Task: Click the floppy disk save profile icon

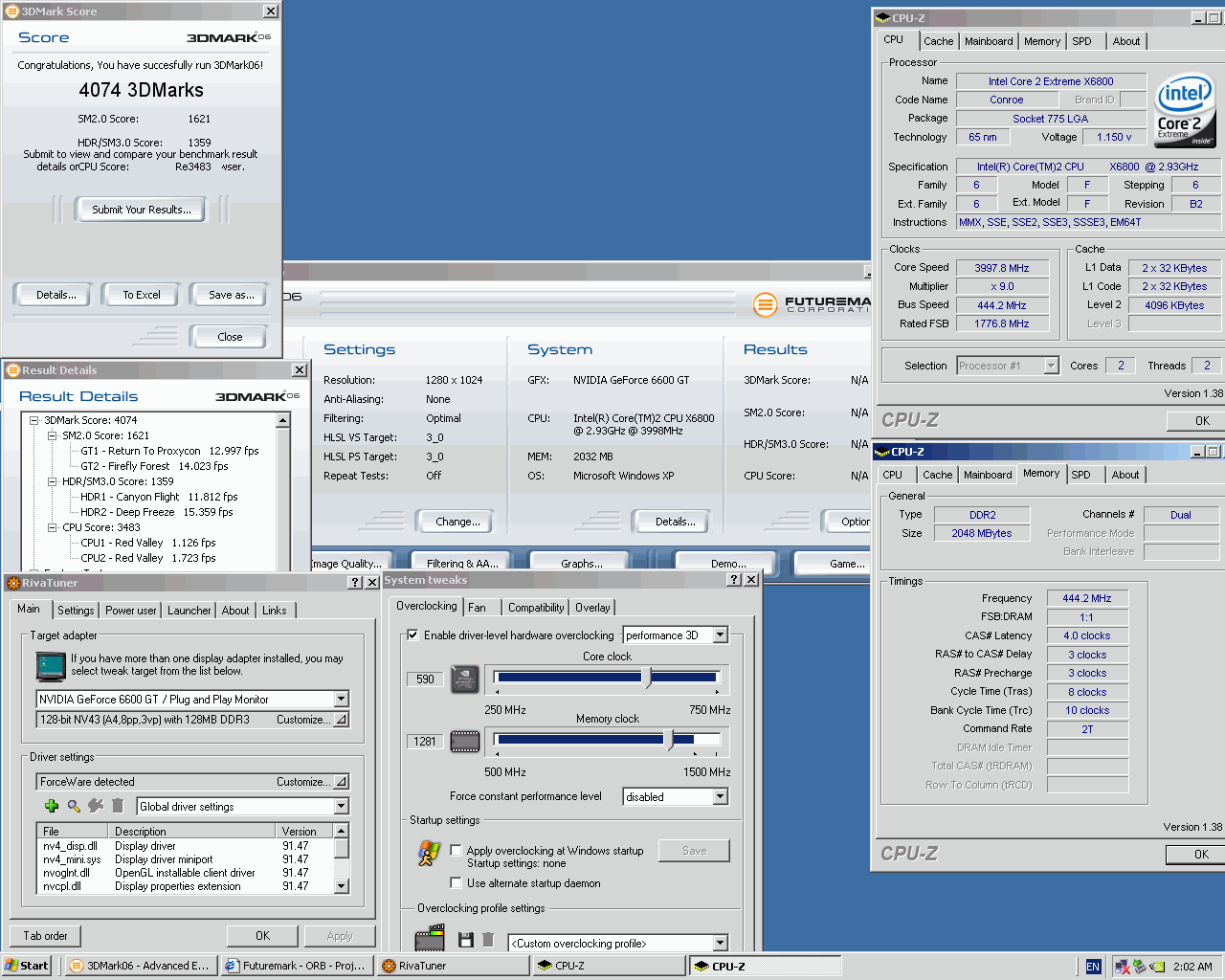Action: tap(466, 941)
